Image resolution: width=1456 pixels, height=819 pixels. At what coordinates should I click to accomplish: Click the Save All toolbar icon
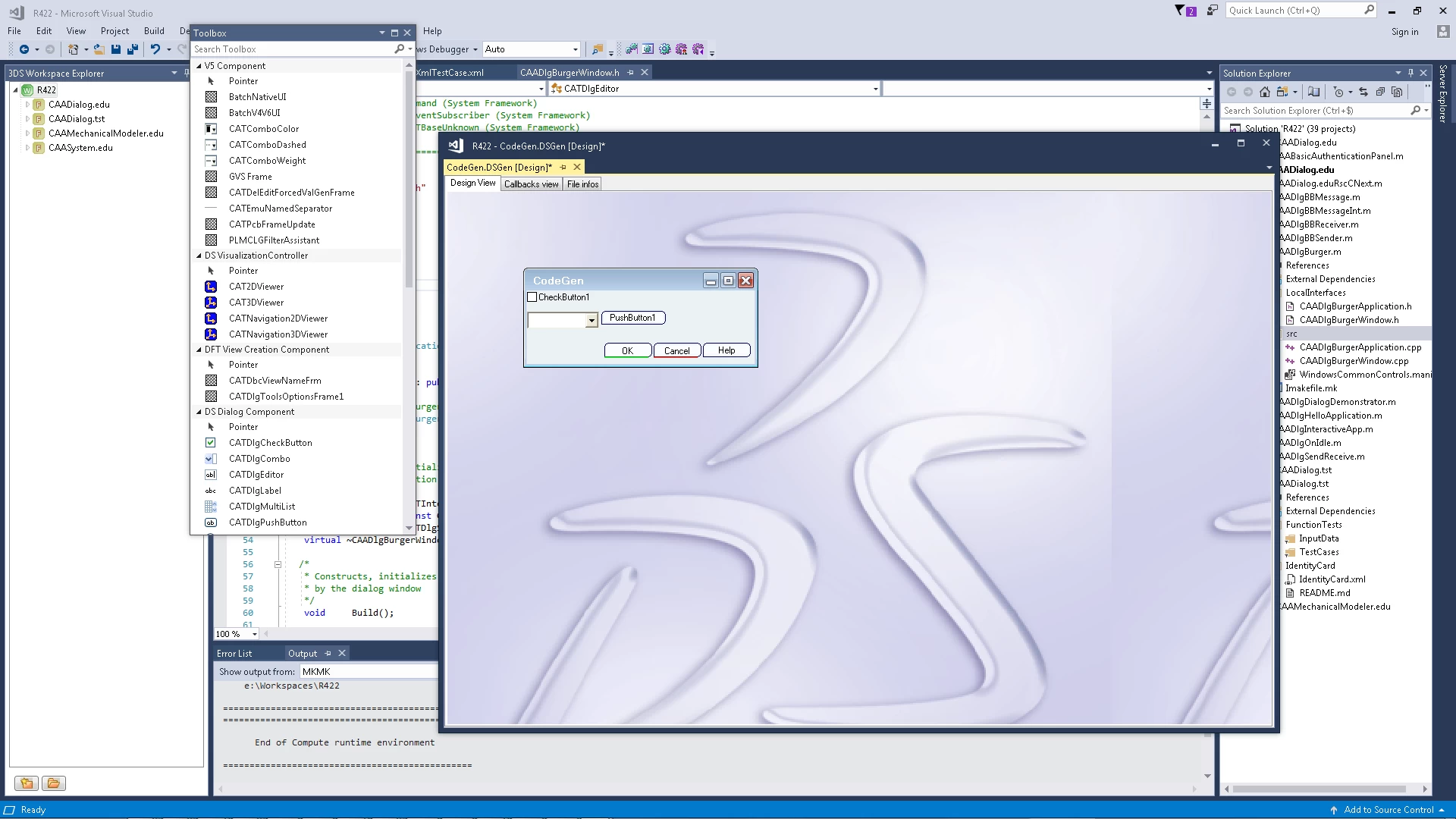pos(133,49)
